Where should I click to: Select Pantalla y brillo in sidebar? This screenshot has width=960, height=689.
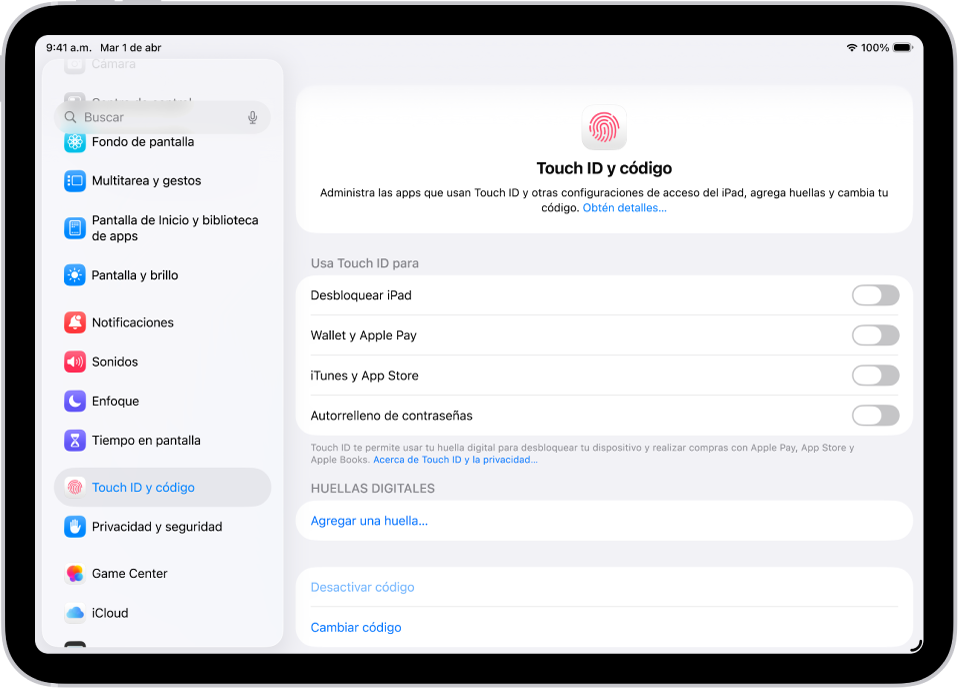(162, 276)
